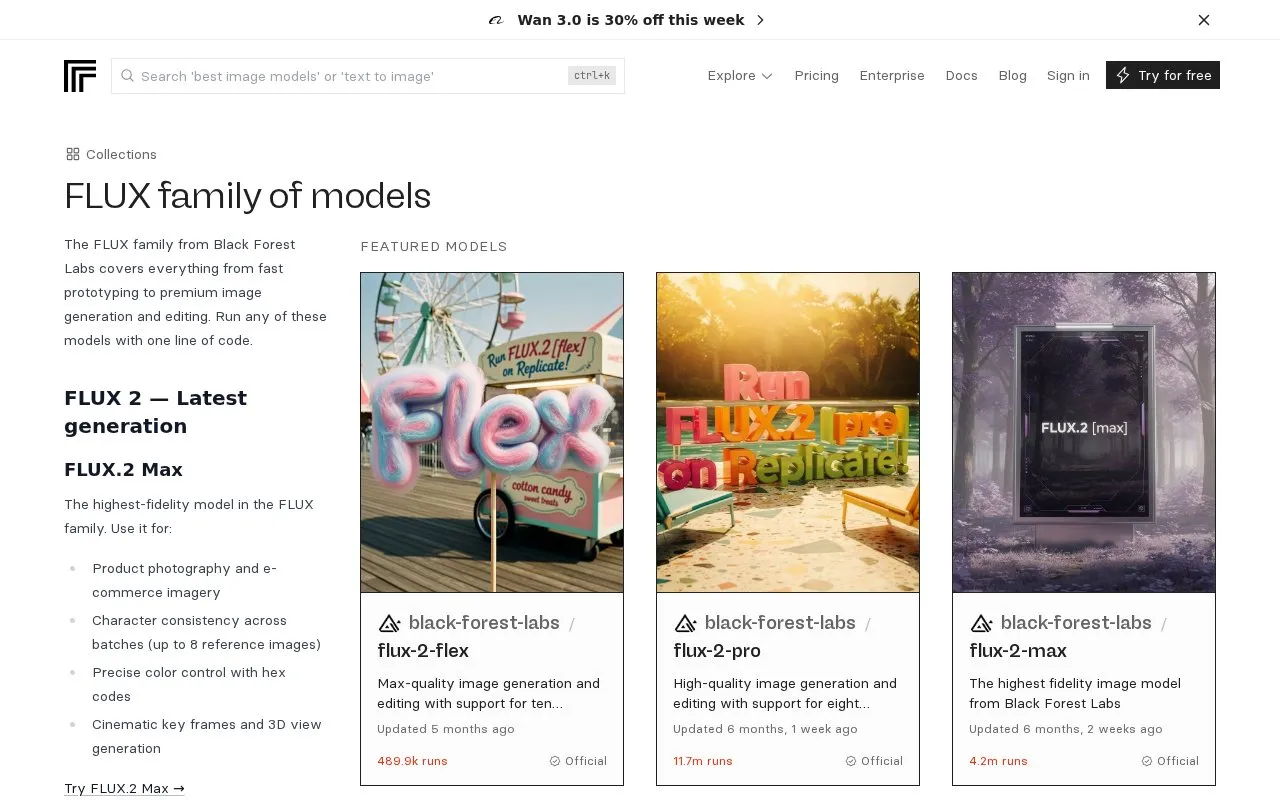1280x800 pixels.
Task: Open the FLUX.2 max purple forest thumbnail
Action: 1084,432
